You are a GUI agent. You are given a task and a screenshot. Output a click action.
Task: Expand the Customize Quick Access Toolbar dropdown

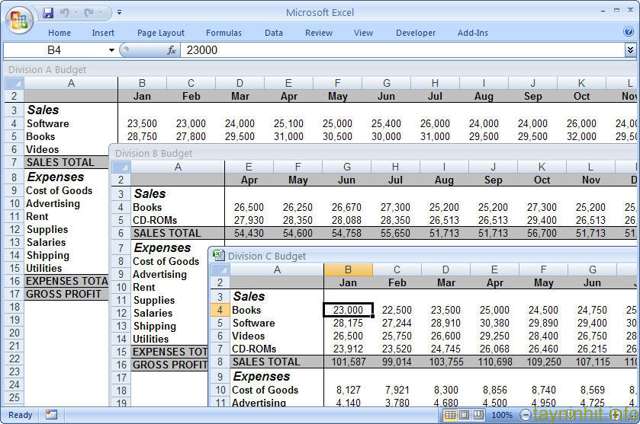click(x=119, y=13)
